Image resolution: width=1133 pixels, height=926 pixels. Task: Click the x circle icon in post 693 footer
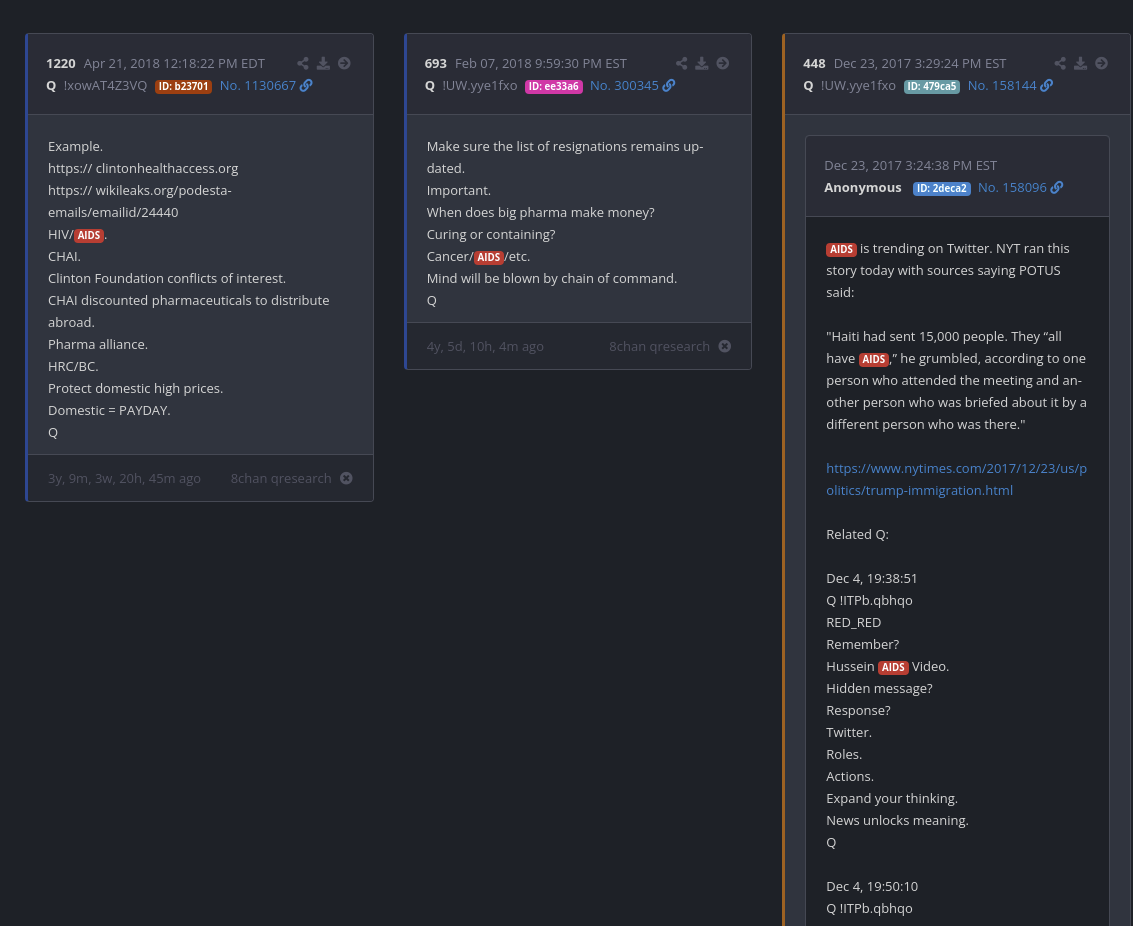725,346
